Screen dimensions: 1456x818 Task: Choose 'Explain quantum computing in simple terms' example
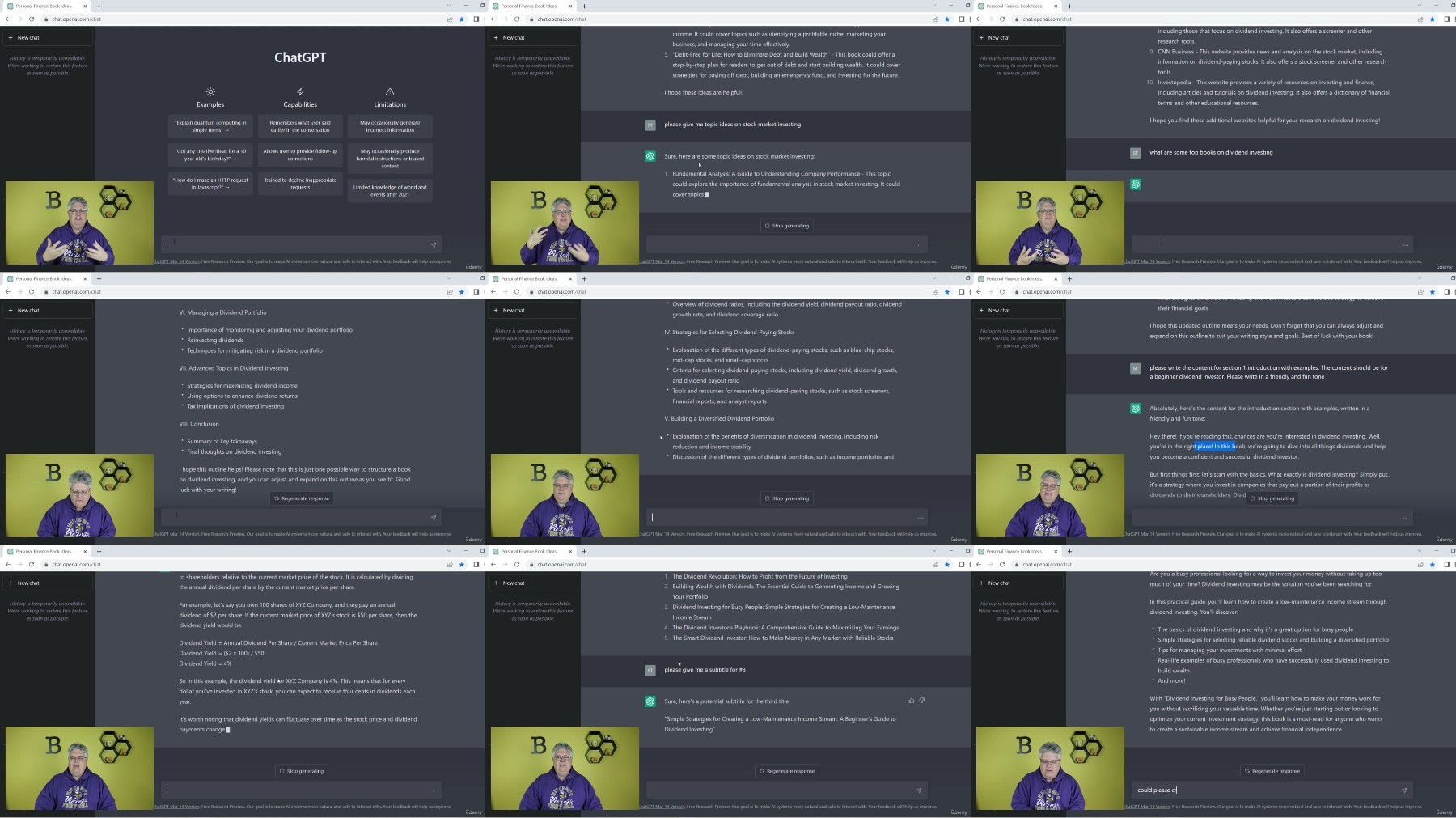point(210,126)
